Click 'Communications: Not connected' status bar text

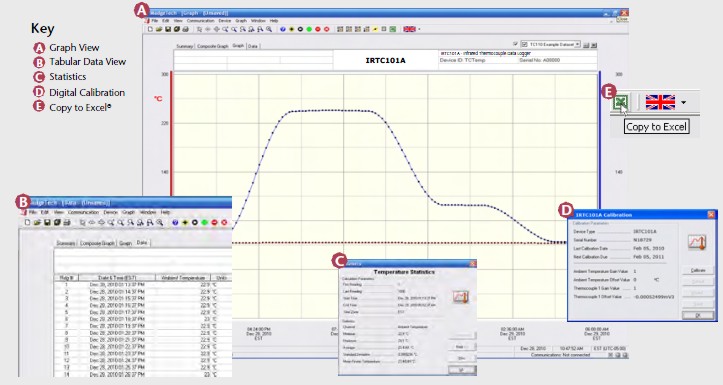pos(560,355)
